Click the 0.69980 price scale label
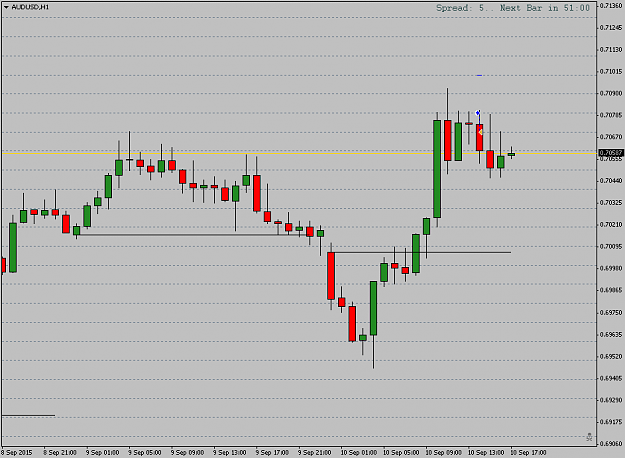The image size is (625, 458). coord(611,268)
